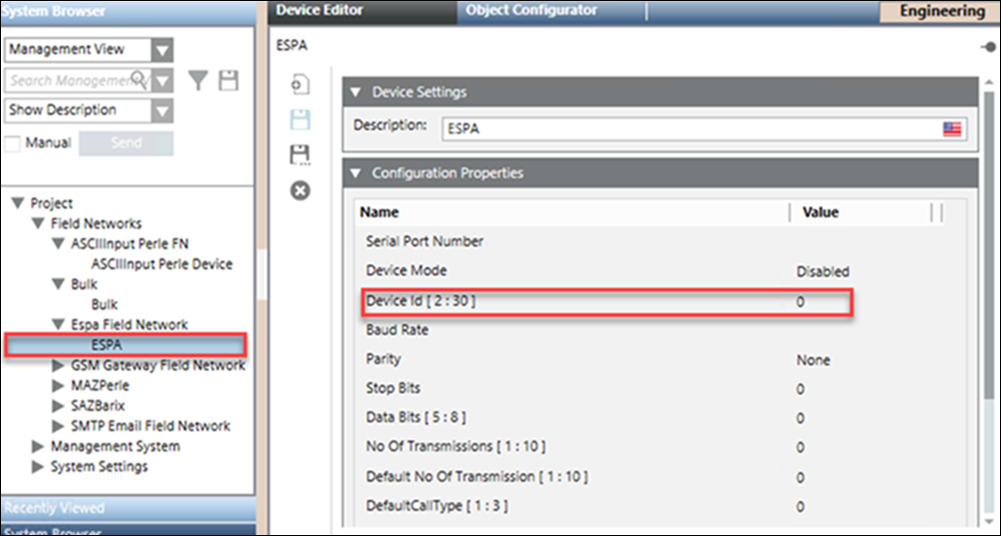1001x536 pixels.
Task: Select the ESPA device in the tree
Action: coord(107,345)
